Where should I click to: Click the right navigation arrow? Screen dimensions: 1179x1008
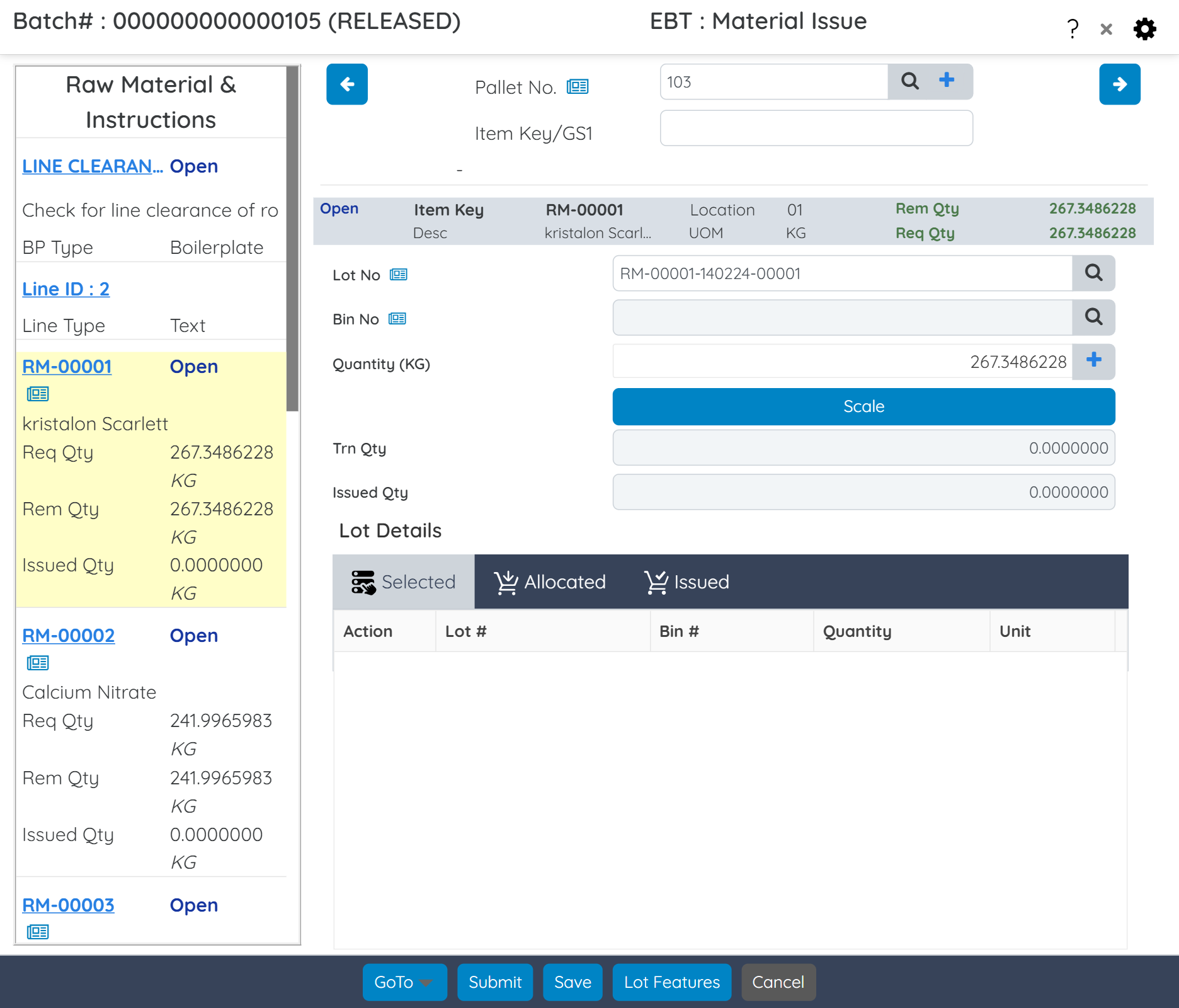point(1119,84)
